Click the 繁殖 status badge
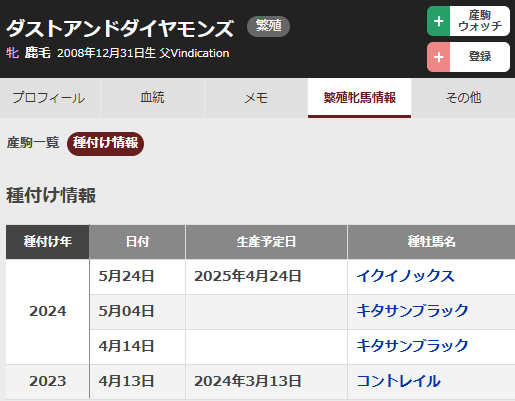Image resolution: width=515 pixels, height=401 pixels. [268, 26]
